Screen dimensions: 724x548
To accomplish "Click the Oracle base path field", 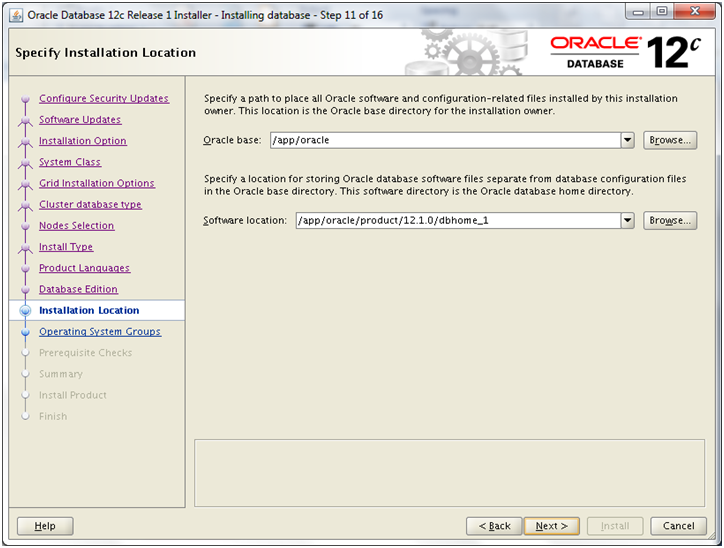I will tap(446, 140).
